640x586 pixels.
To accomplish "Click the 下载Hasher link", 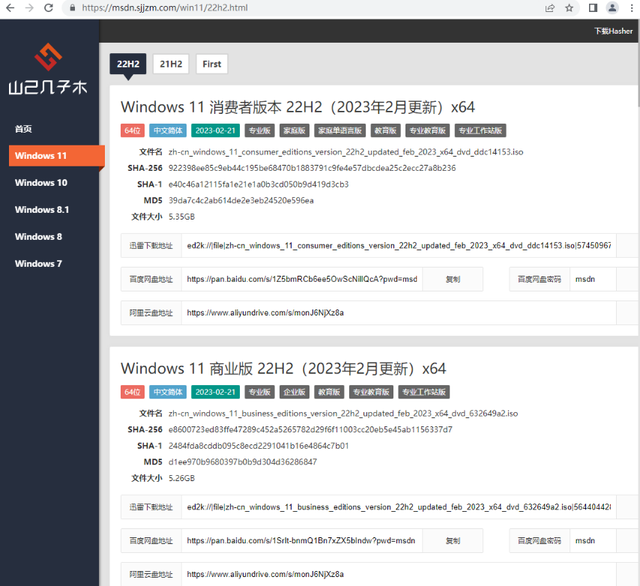I will click(613, 31).
